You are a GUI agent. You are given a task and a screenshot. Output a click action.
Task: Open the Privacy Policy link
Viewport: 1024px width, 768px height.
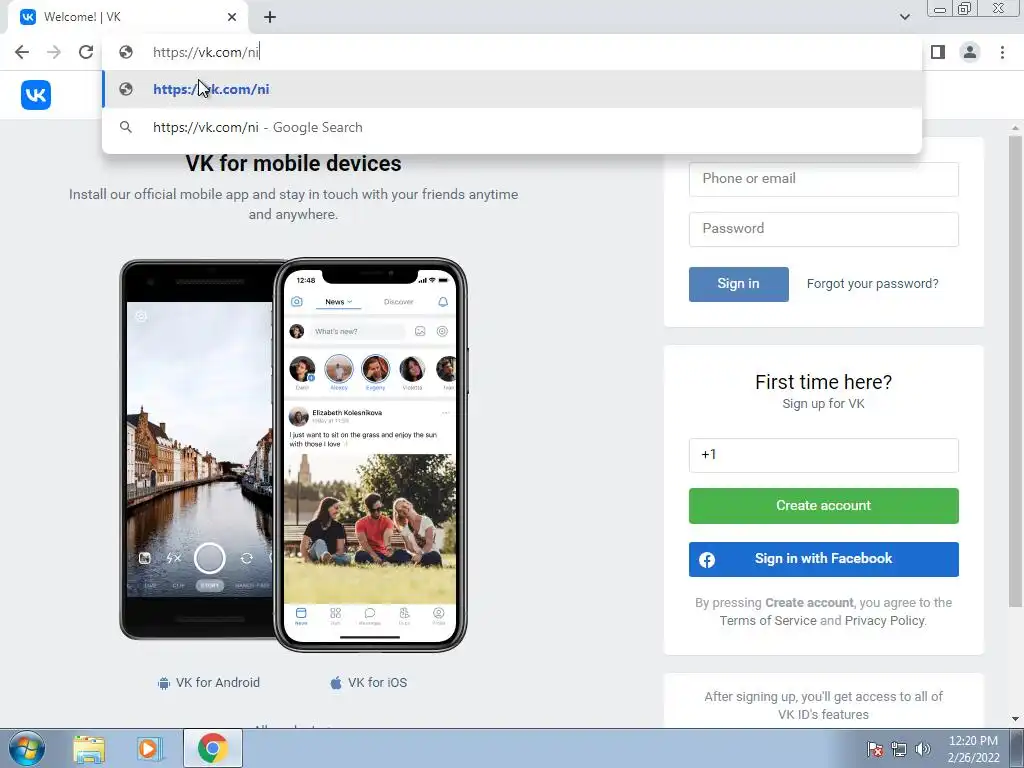coord(884,621)
